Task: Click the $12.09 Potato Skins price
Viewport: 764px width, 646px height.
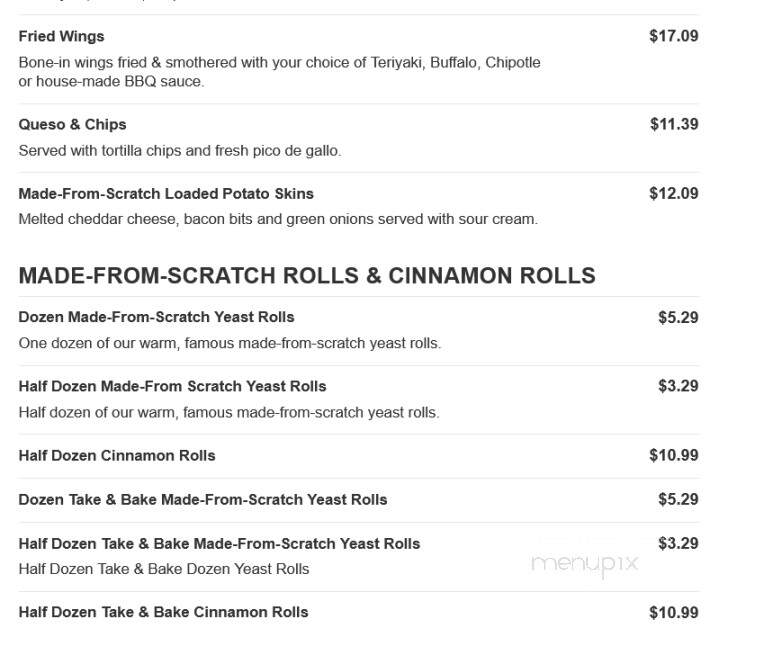Action: [x=674, y=193]
